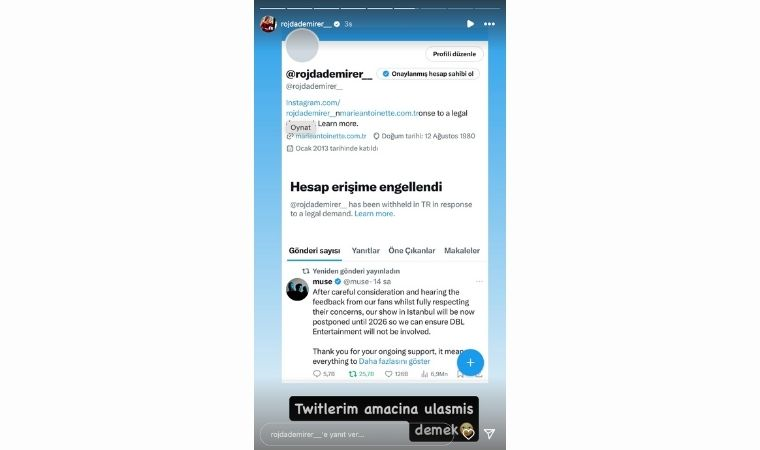Image resolution: width=760 pixels, height=450 pixels.
Task: Click the Oynat tooltip button
Action: 301,127
